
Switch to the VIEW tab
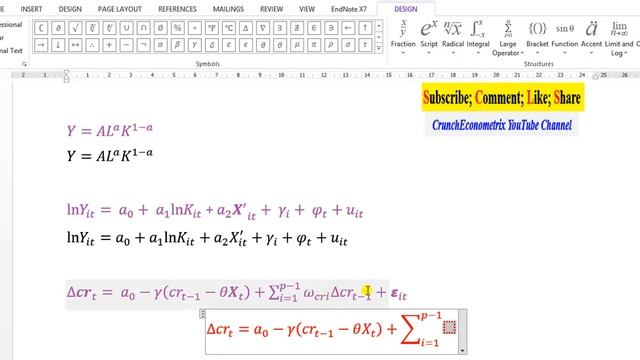pyautogui.click(x=307, y=9)
